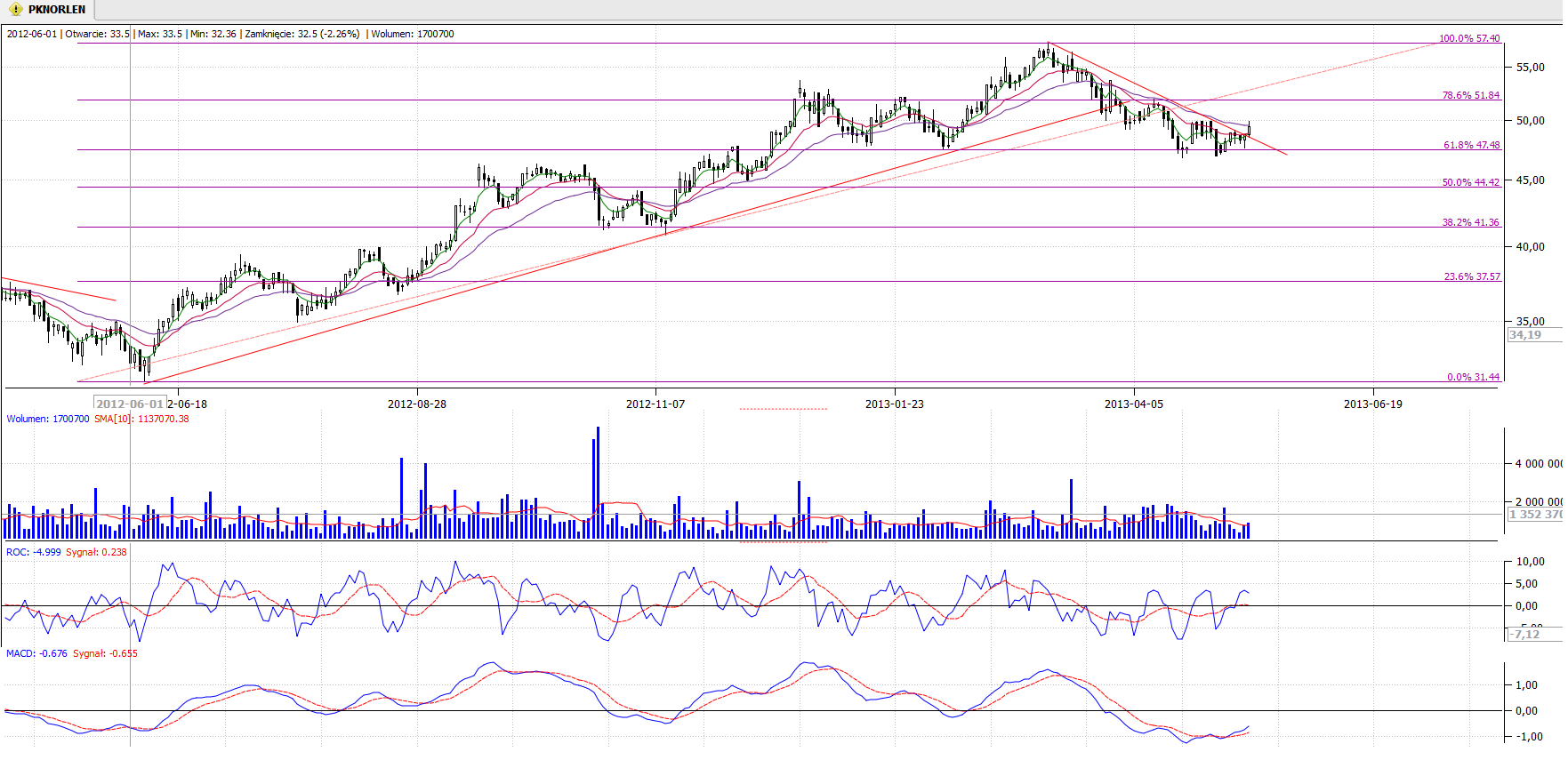
Task: Click the Max: 33.5 header value
Action: (x=160, y=34)
